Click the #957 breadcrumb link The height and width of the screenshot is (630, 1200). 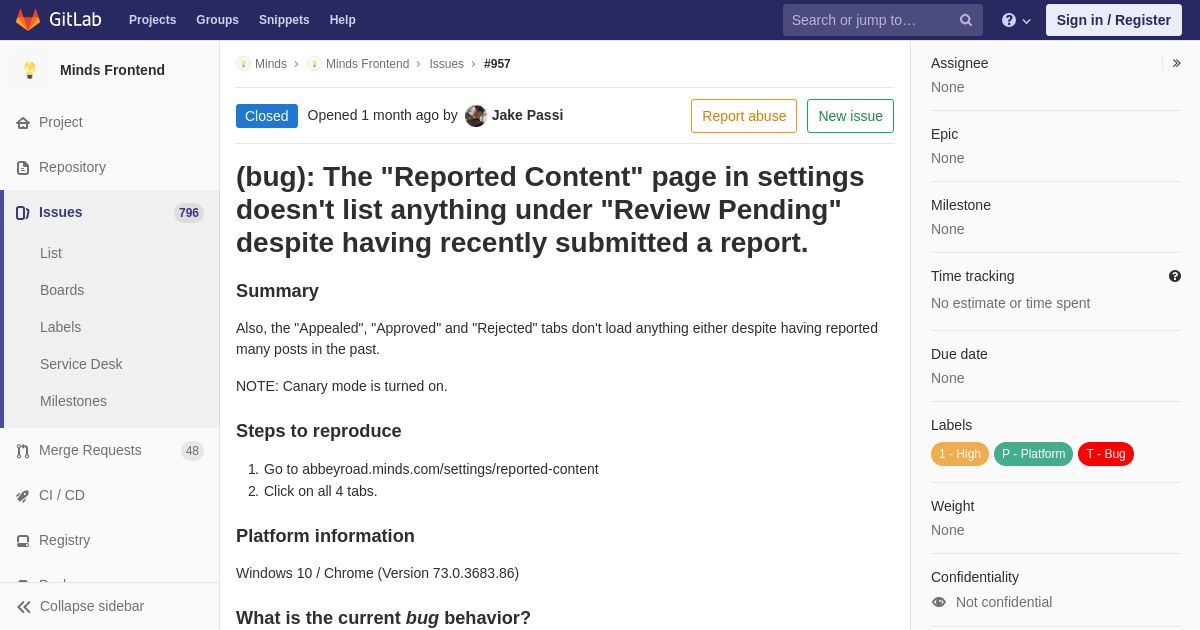497,64
